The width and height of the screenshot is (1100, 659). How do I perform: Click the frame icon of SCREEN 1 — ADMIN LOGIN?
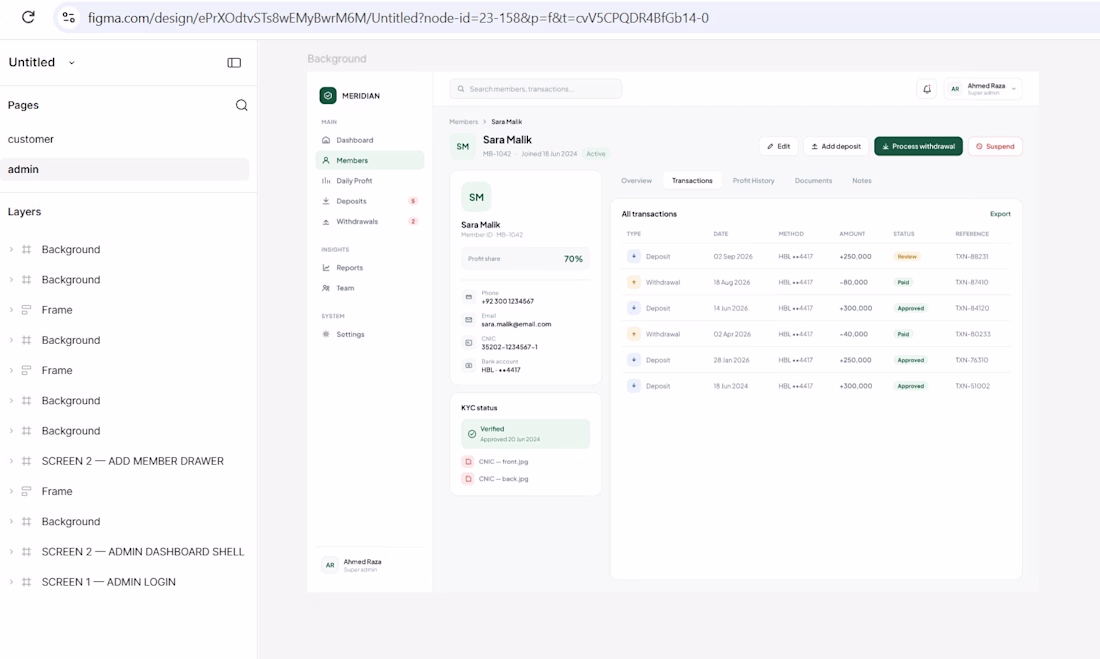coord(27,582)
